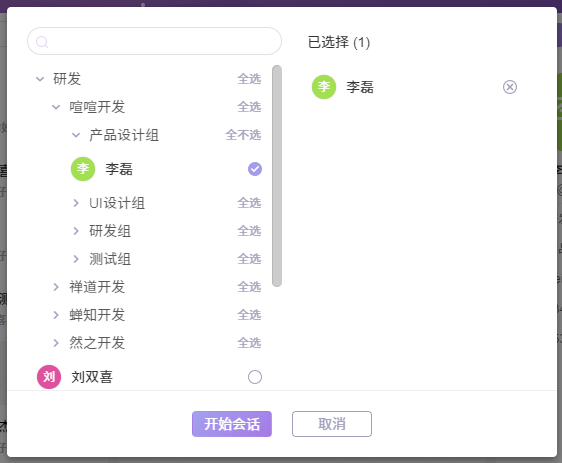This screenshot has width=562, height=463.
Task: Uncheck the 李磊 contact checkmark
Action: 255,169
